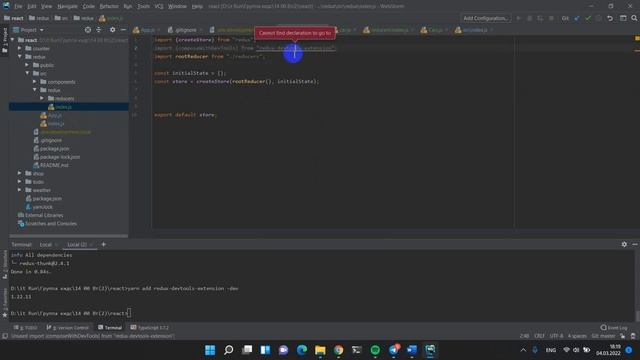640x360 pixels.
Task: Open Google Chrome from taskbar
Action: (338, 350)
